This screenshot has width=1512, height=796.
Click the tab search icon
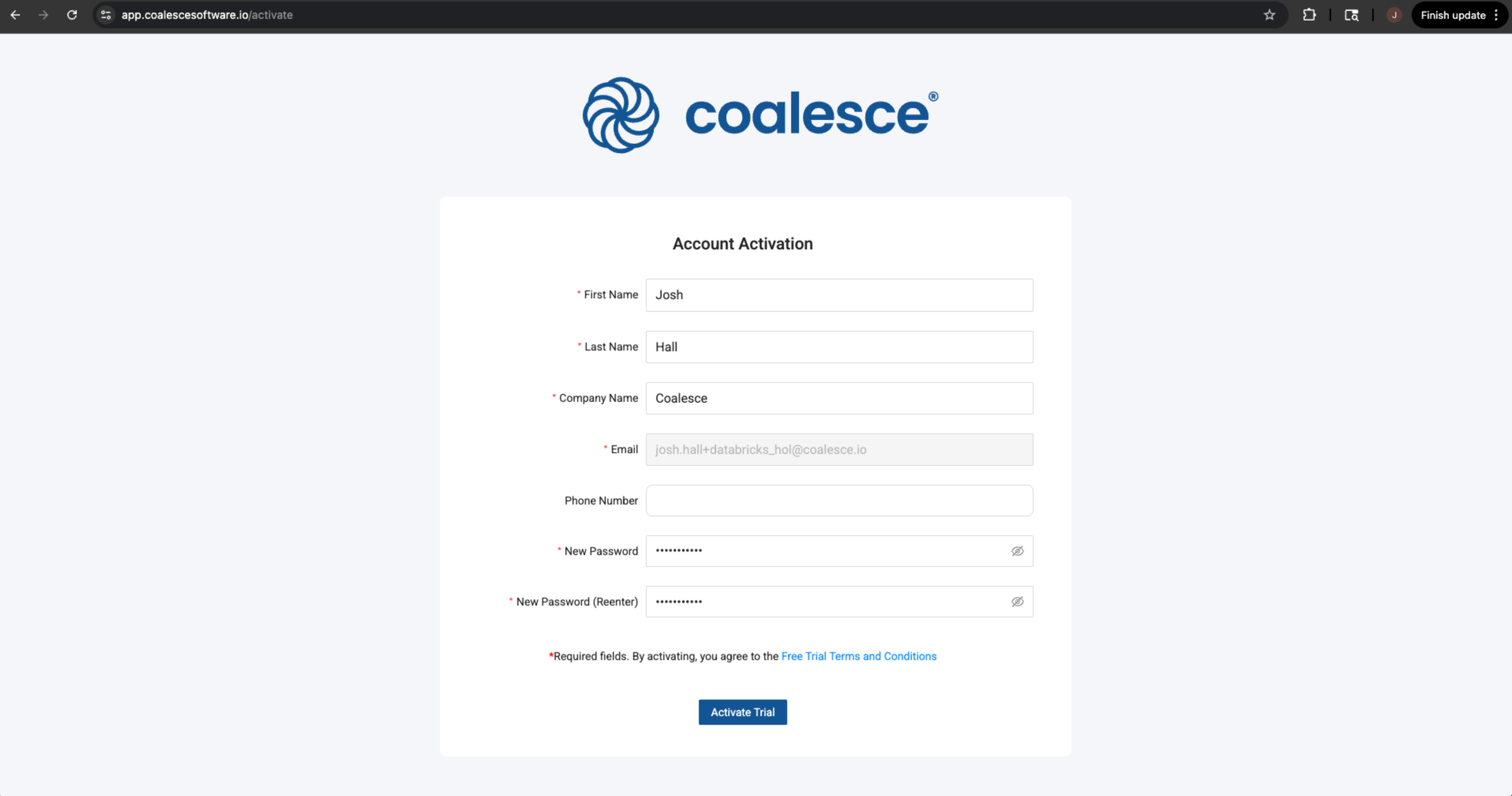pos(1352,15)
